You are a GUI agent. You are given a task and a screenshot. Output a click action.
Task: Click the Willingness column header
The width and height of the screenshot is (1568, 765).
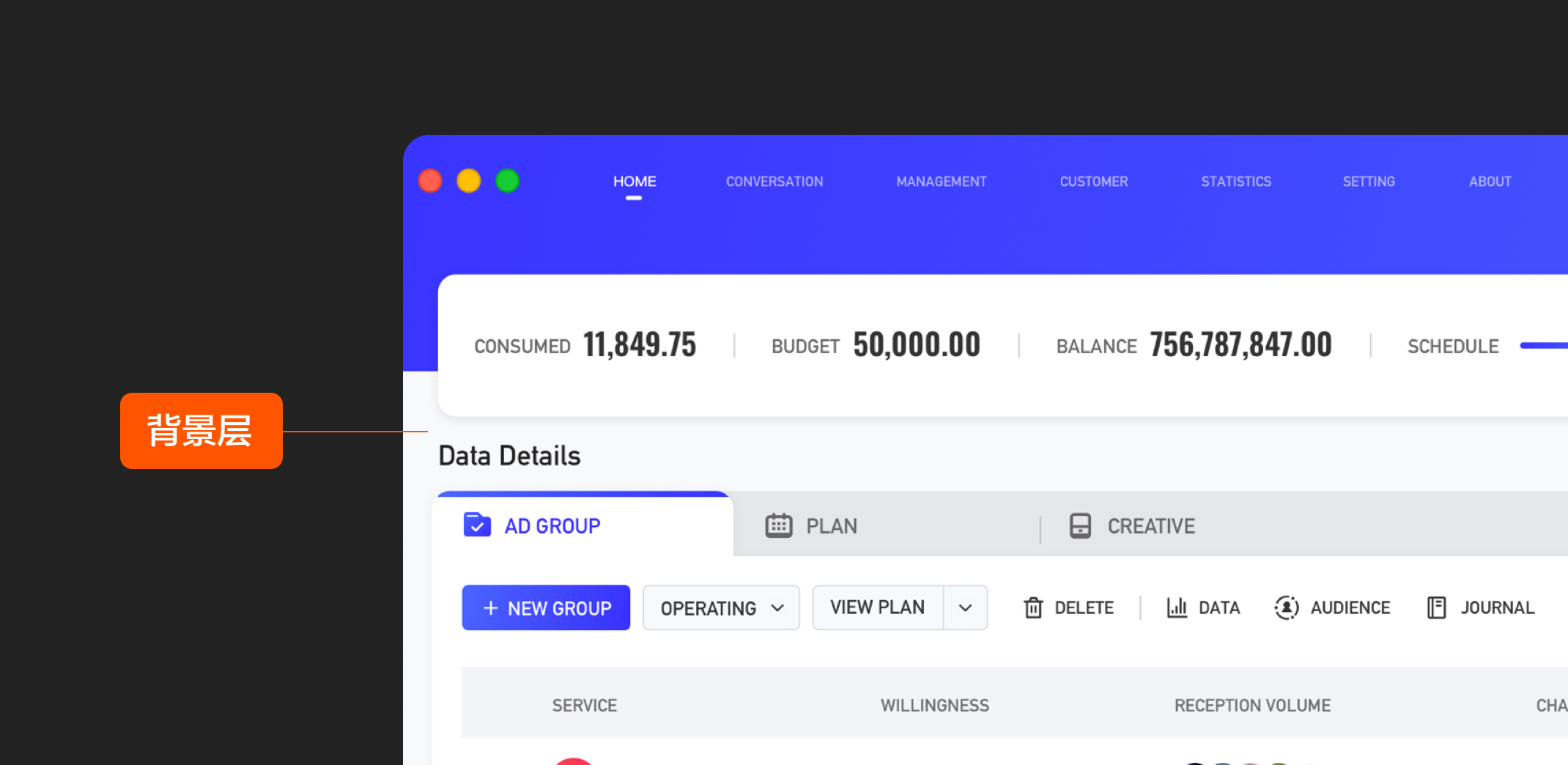coord(934,706)
